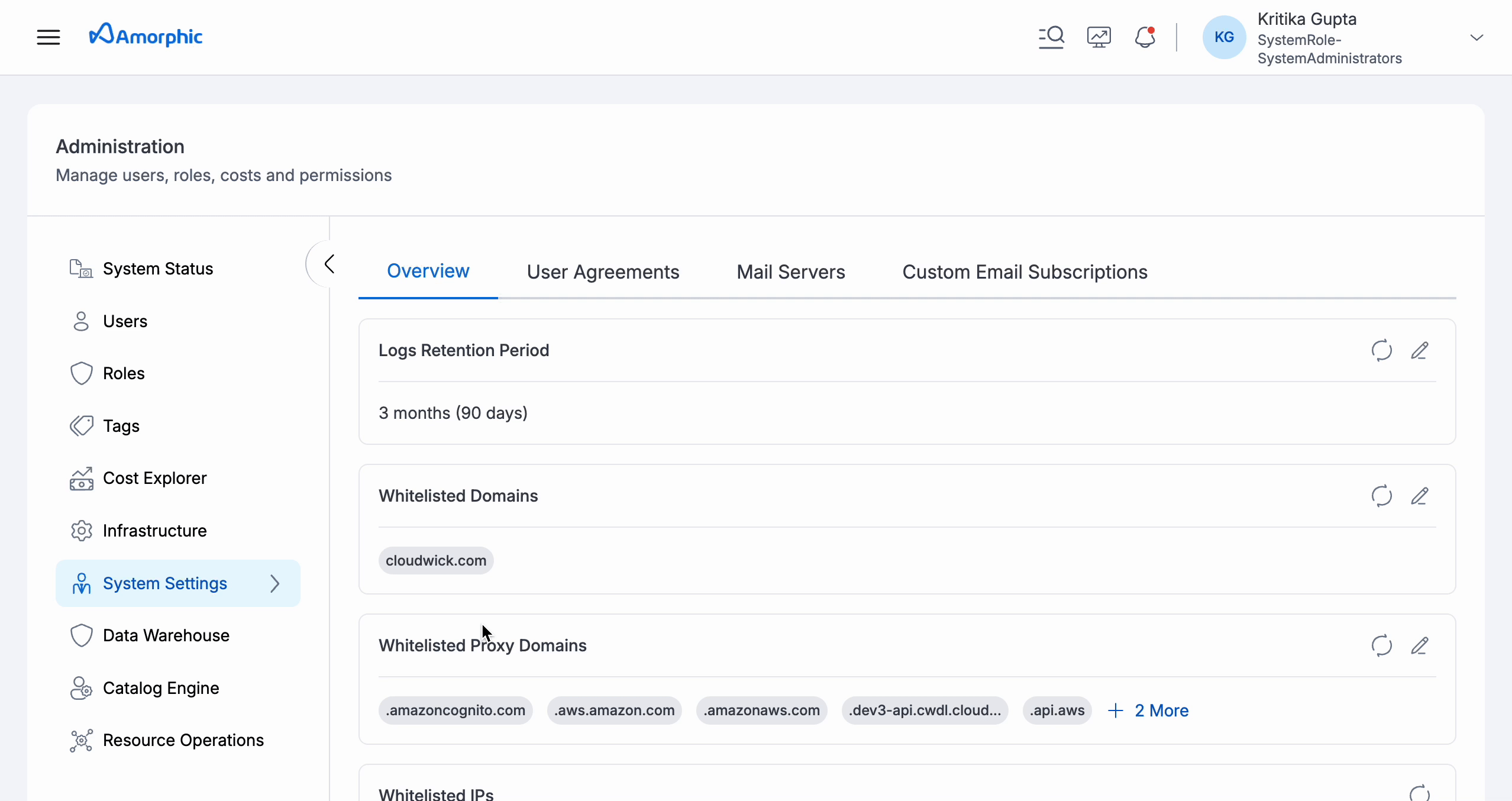Open Resource Operations in the sidebar
This screenshot has width=1512, height=801.
click(x=183, y=740)
